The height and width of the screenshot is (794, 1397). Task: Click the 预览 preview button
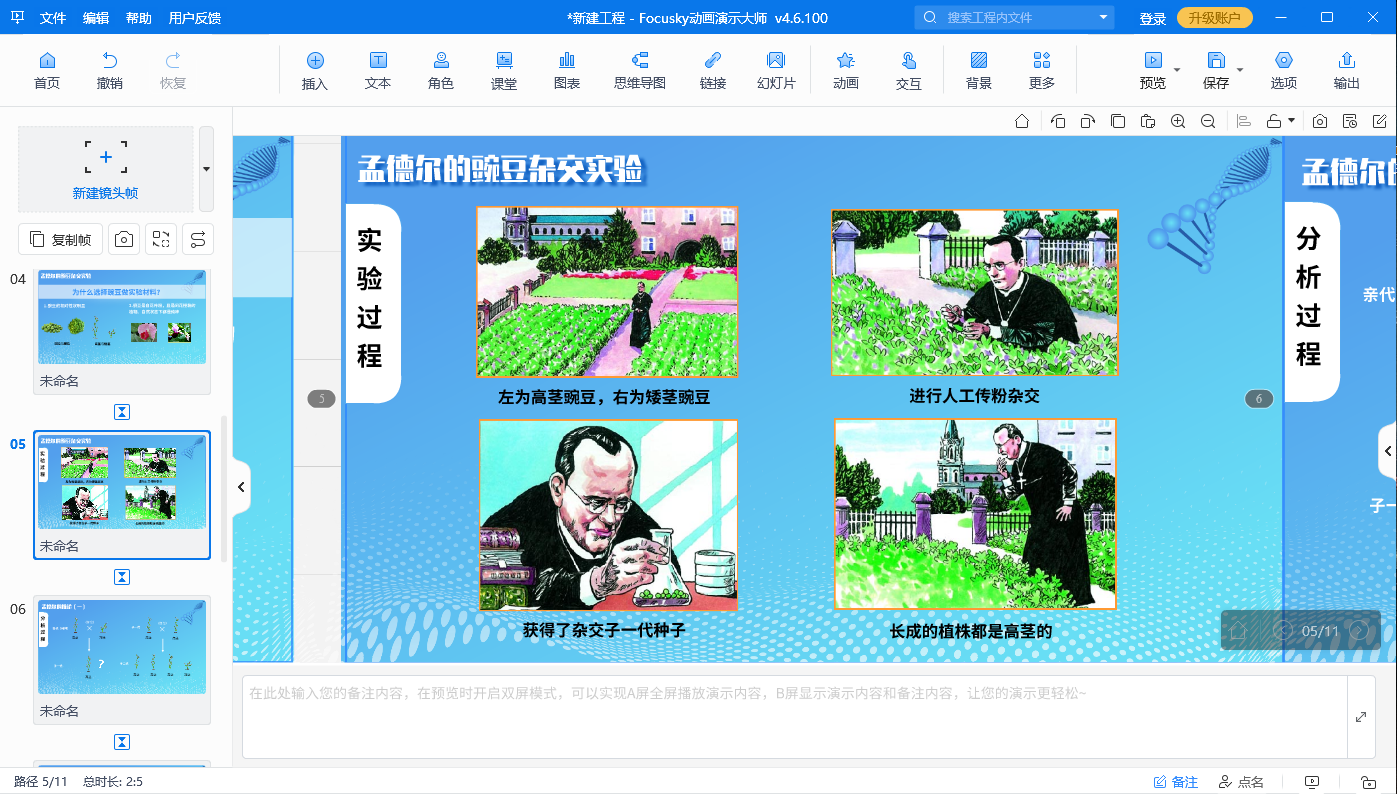[1153, 71]
